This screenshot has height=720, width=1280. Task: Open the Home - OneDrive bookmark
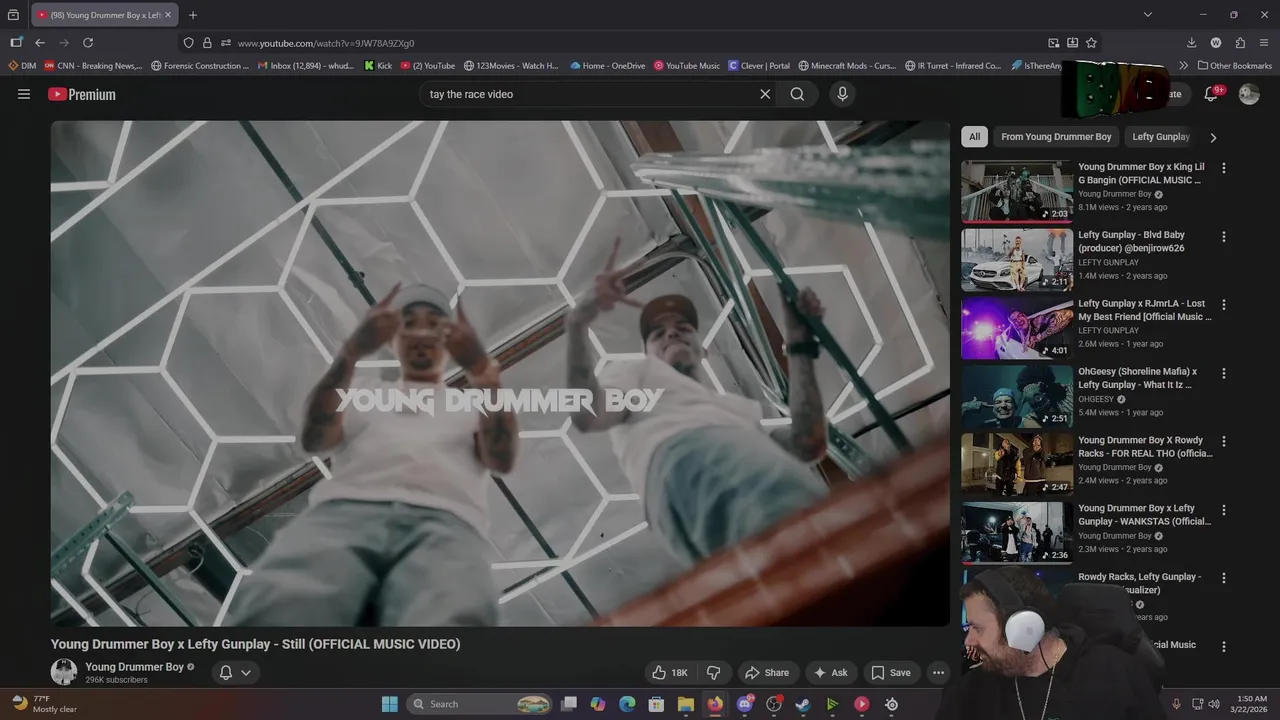coord(607,65)
